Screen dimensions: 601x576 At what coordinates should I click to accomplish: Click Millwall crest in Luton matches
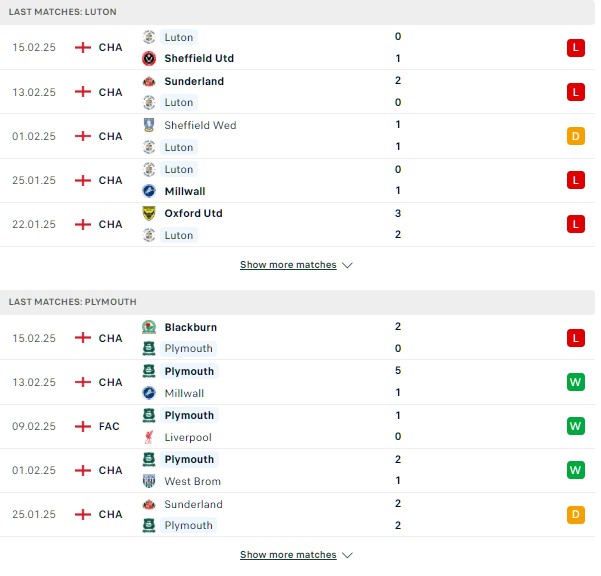(x=149, y=191)
